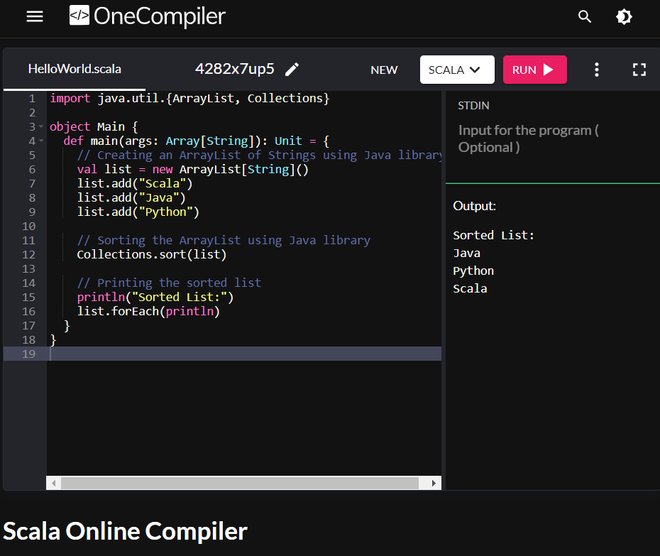
Task: Collapse the def main fold arrow on line 4
Action: [41, 141]
